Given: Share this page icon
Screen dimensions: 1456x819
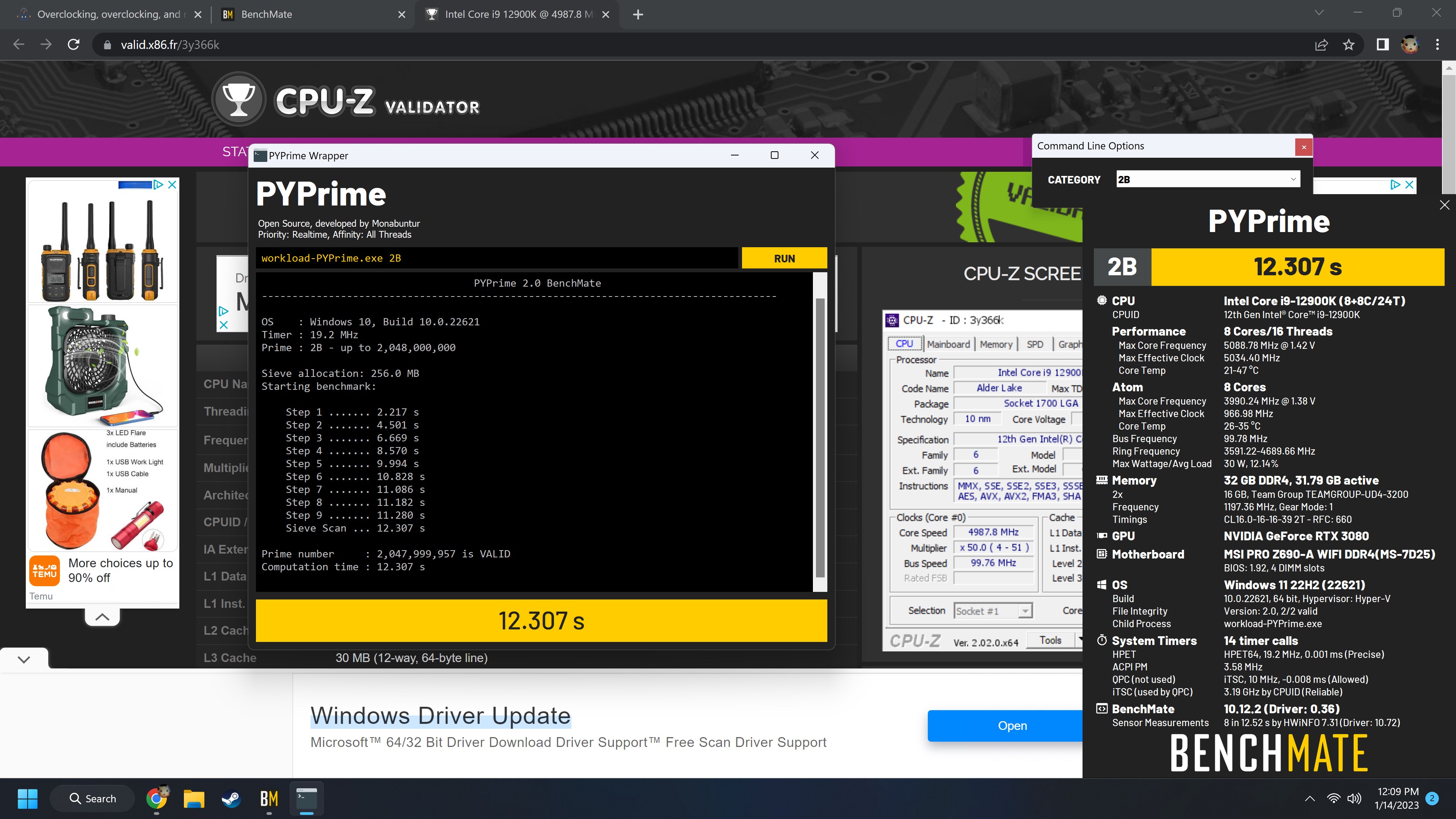Looking at the screenshot, I should (x=1321, y=45).
